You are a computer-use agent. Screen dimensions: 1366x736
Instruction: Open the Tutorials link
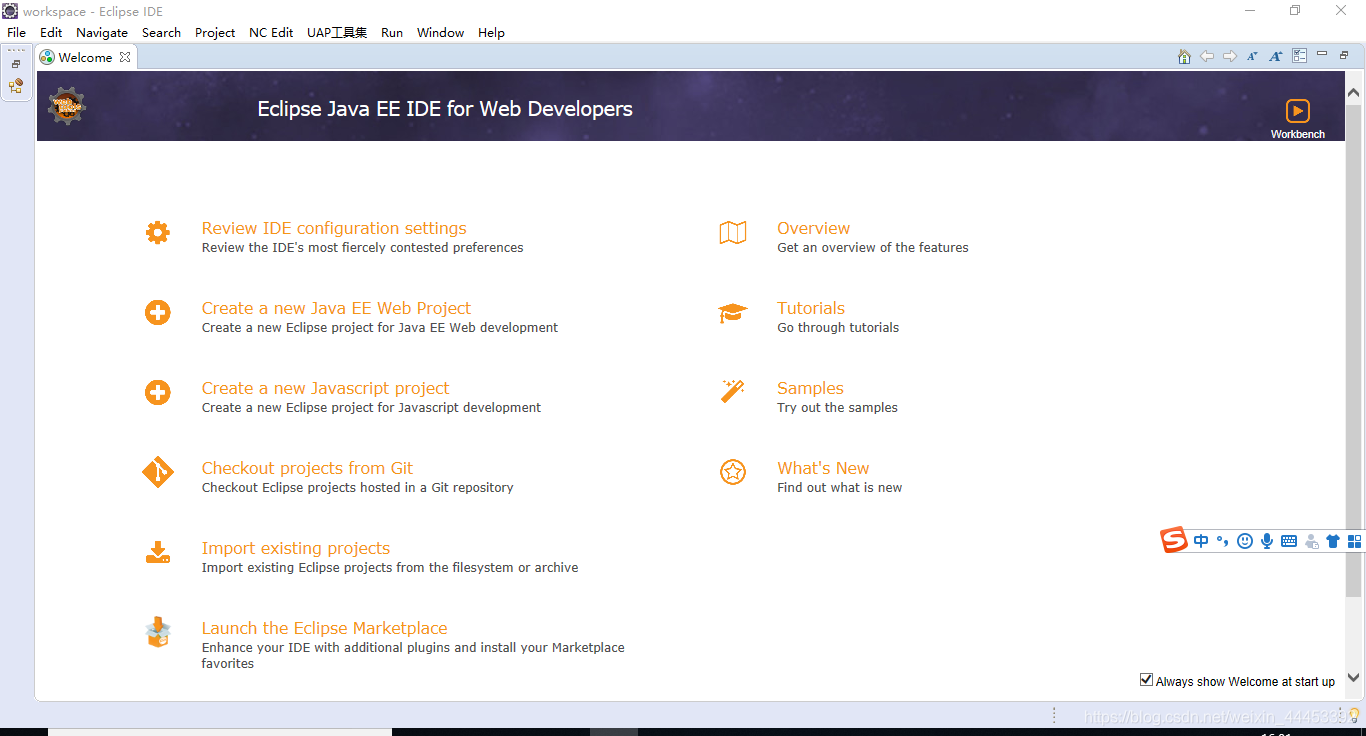click(811, 308)
